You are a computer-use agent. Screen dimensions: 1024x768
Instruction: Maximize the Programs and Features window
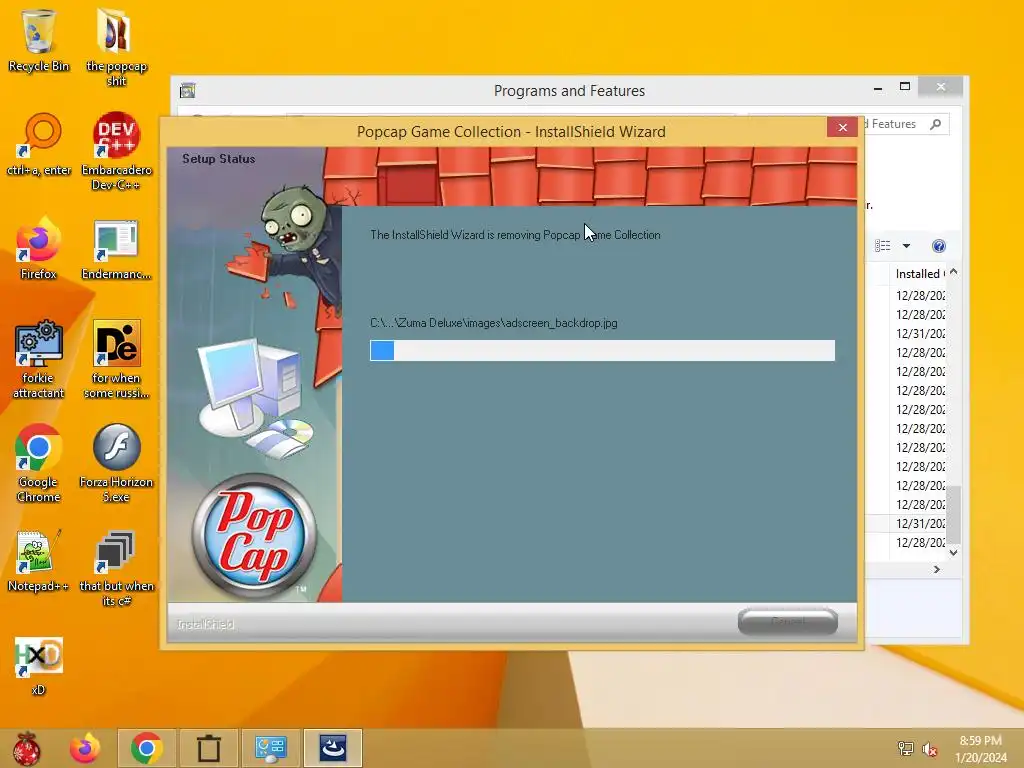click(904, 87)
